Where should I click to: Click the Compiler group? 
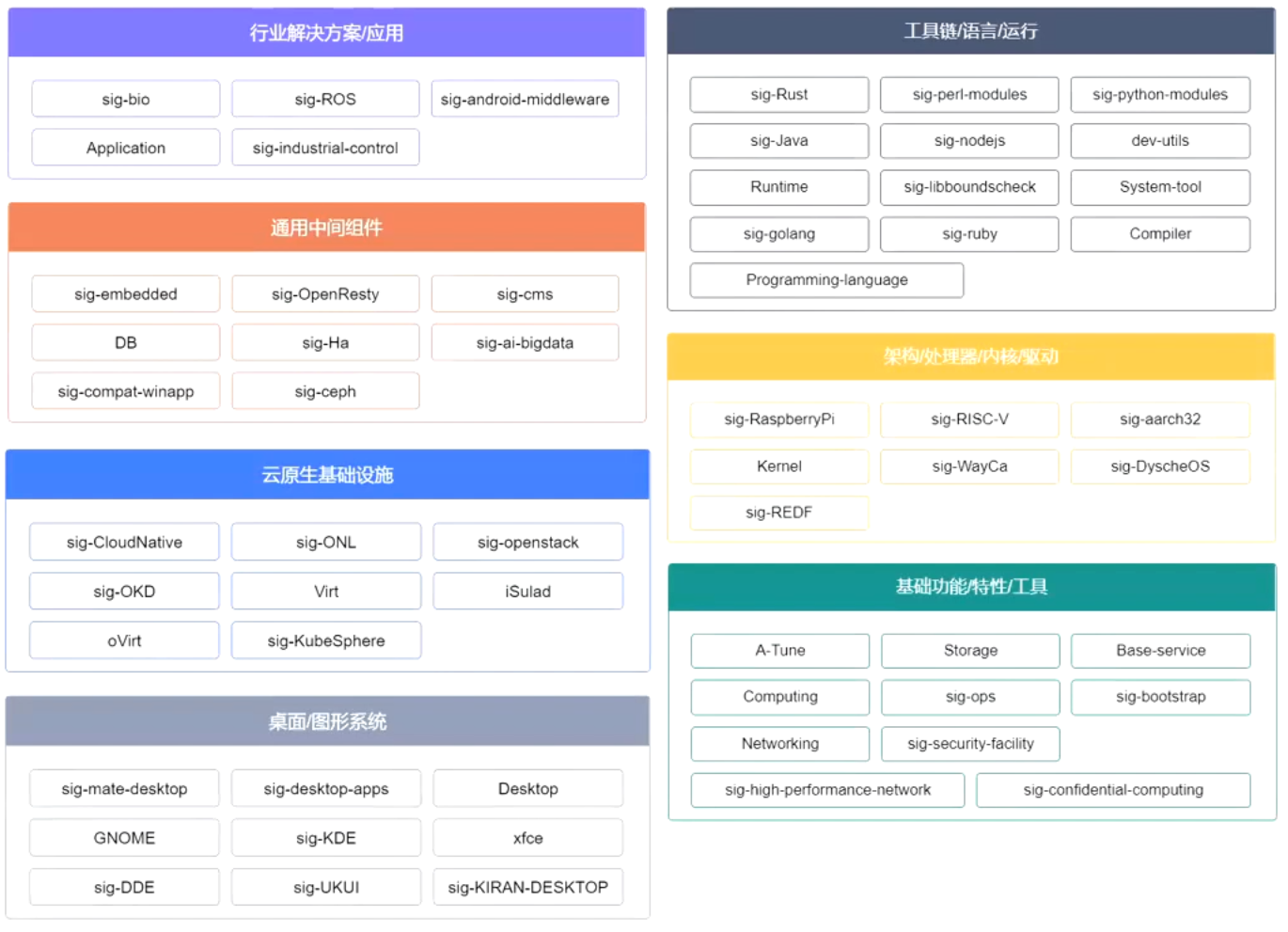click(x=1160, y=234)
